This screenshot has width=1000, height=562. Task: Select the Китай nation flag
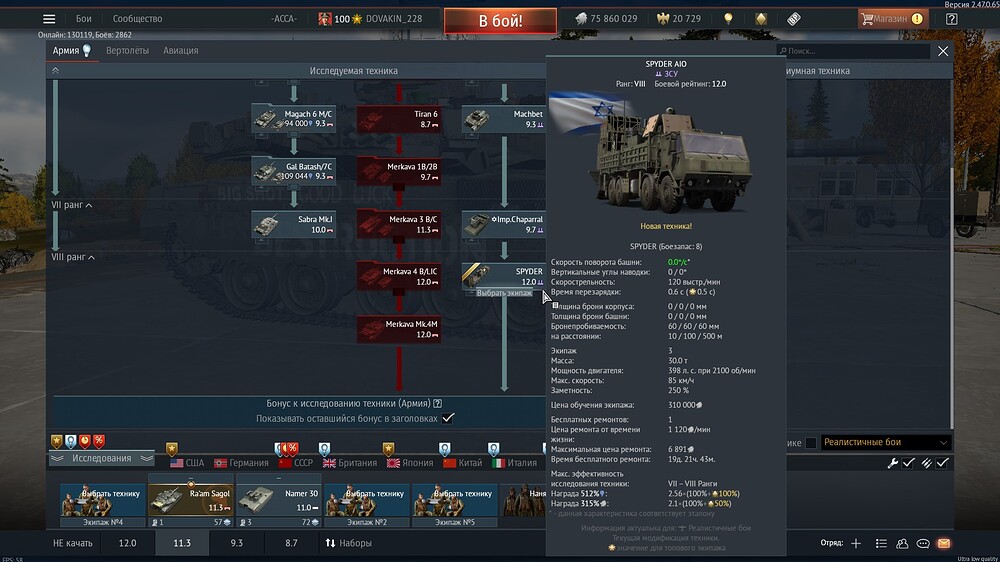tap(462, 462)
